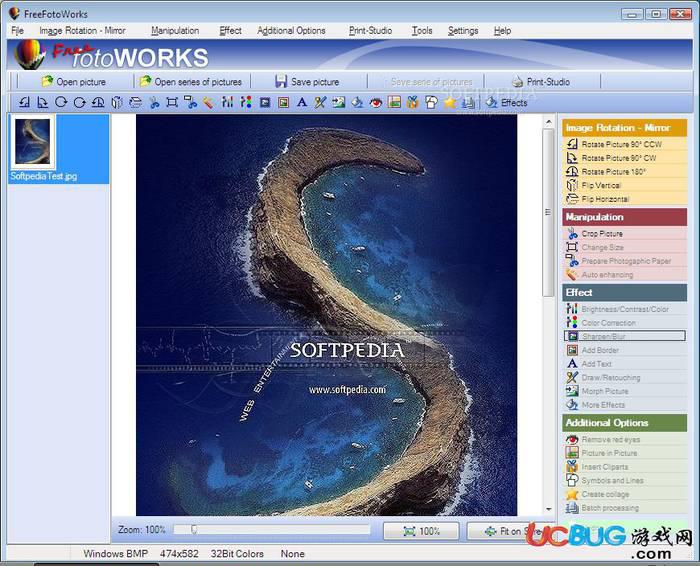This screenshot has width=700, height=566.
Task: Open the Tools menu
Action: click(422, 31)
